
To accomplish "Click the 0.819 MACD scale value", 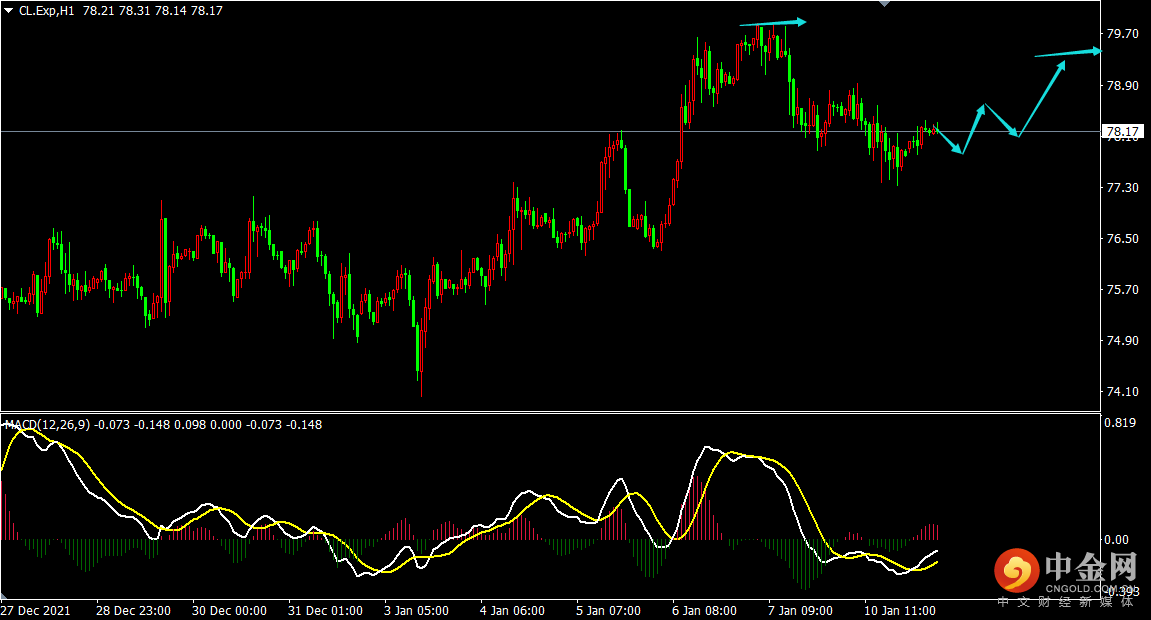I will [x=1118, y=424].
